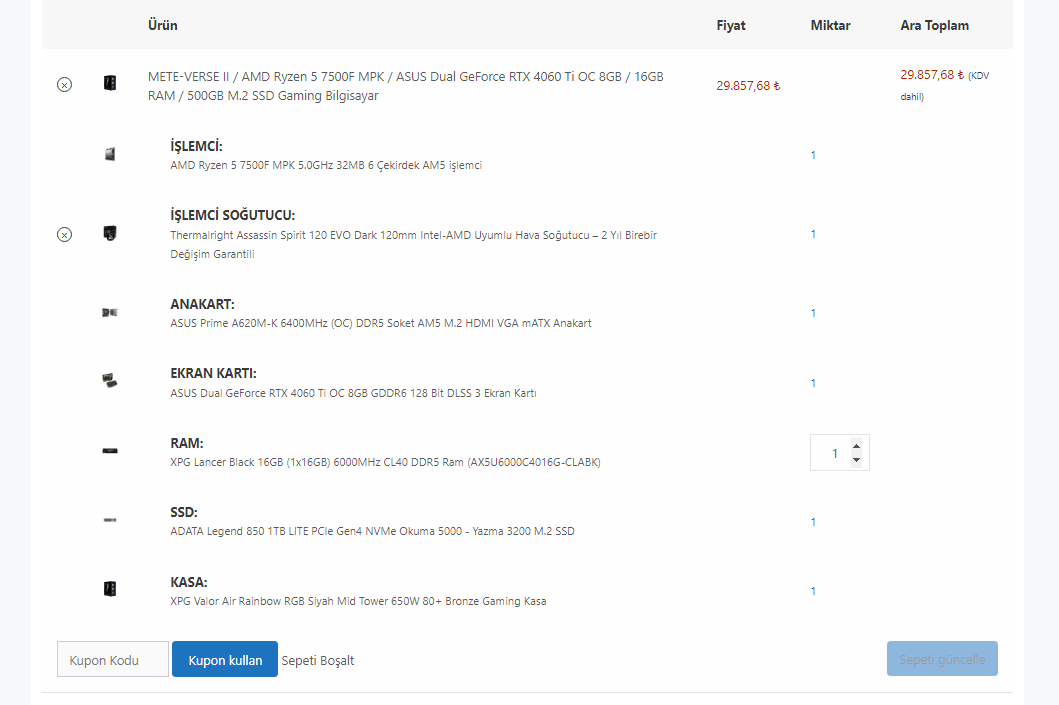Click the Kupon Kodu input field

113,660
